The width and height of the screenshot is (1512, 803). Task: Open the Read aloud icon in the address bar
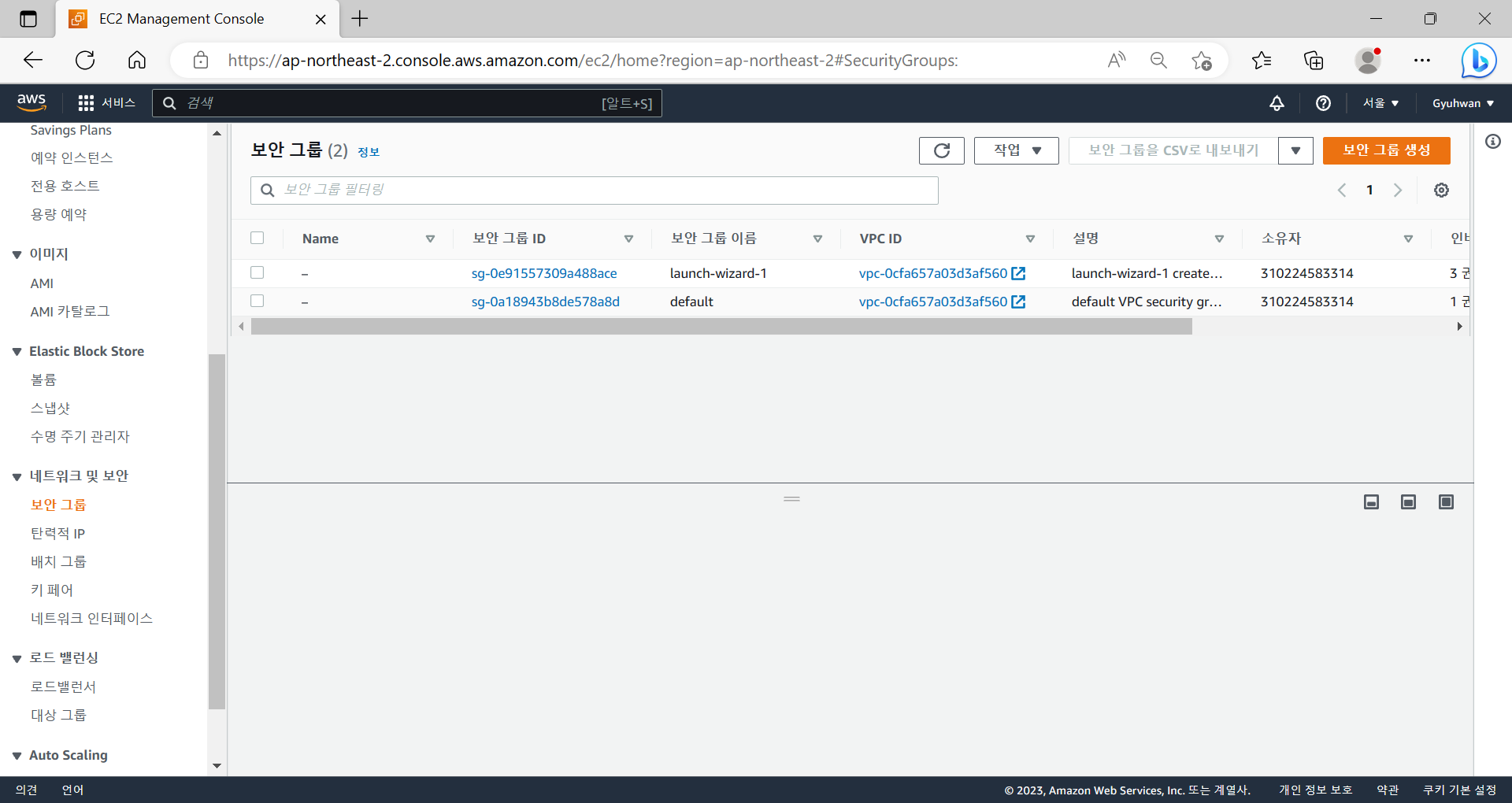[1117, 60]
